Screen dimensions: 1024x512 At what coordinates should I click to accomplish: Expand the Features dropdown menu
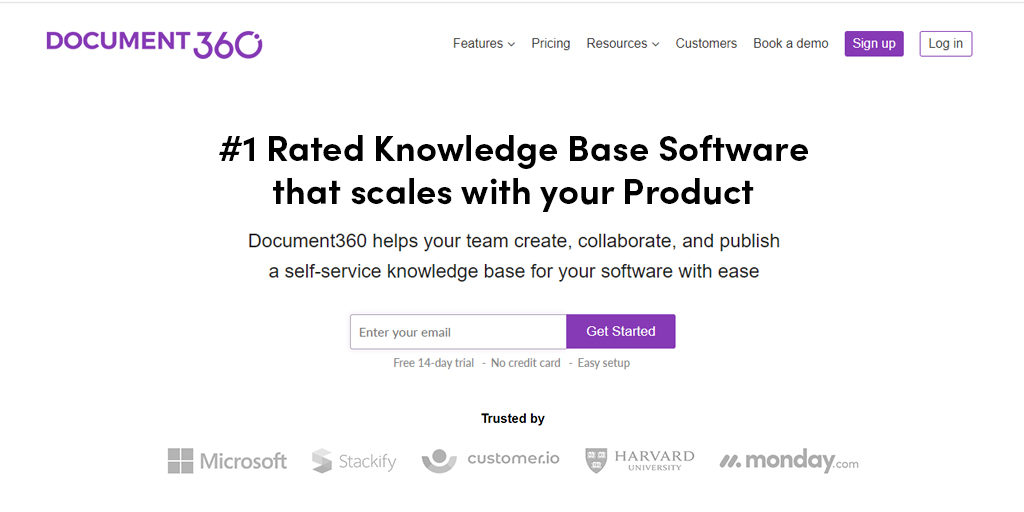478,44
